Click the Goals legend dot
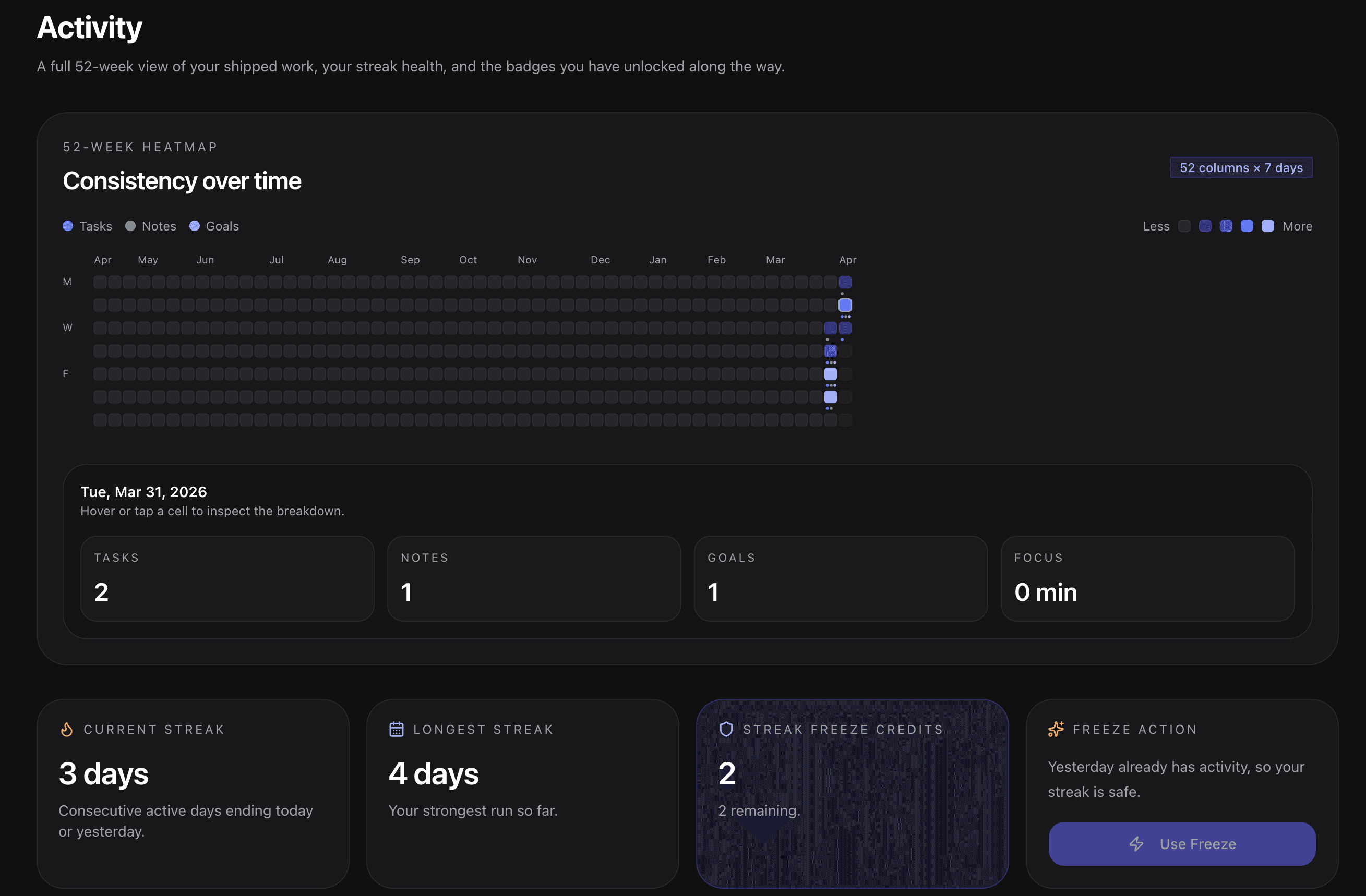Image resolution: width=1366 pixels, height=896 pixels. click(195, 226)
